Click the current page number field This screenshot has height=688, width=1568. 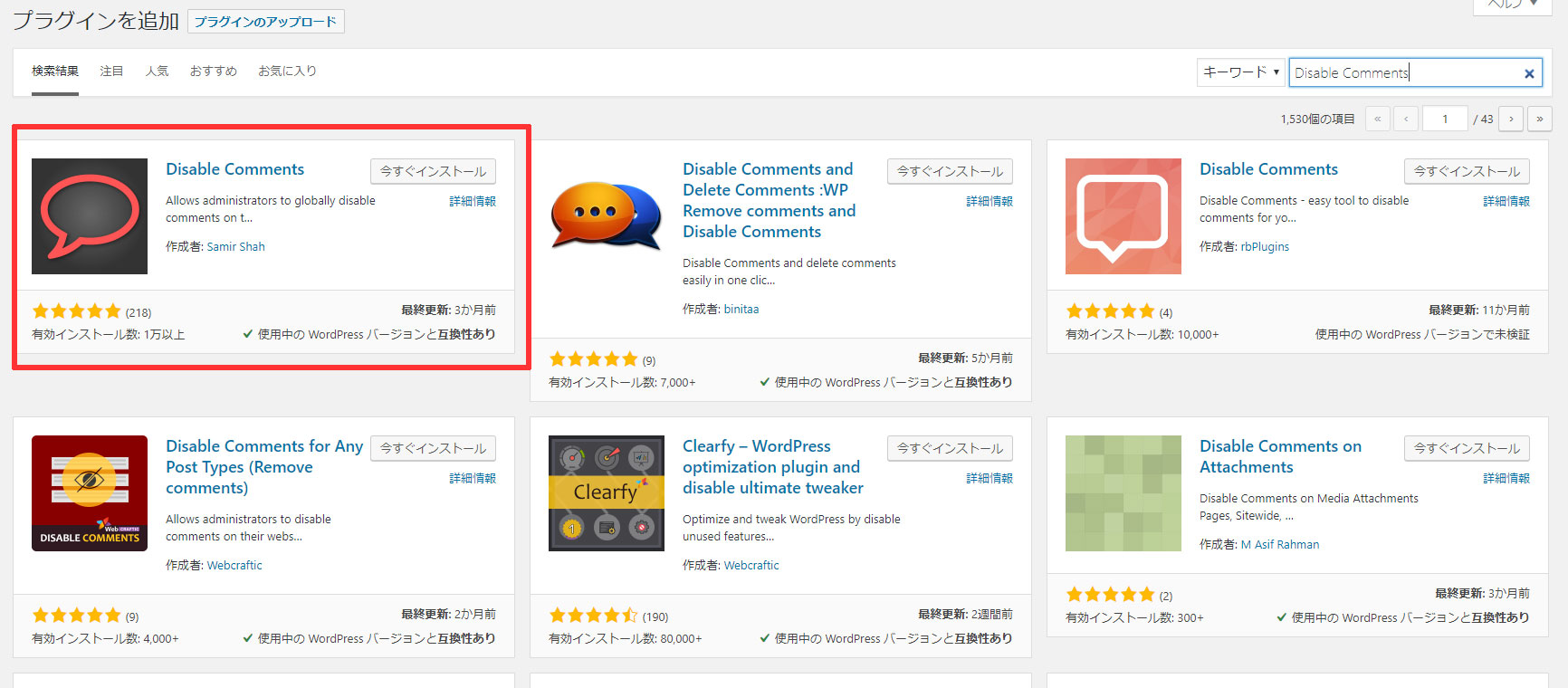(1445, 119)
